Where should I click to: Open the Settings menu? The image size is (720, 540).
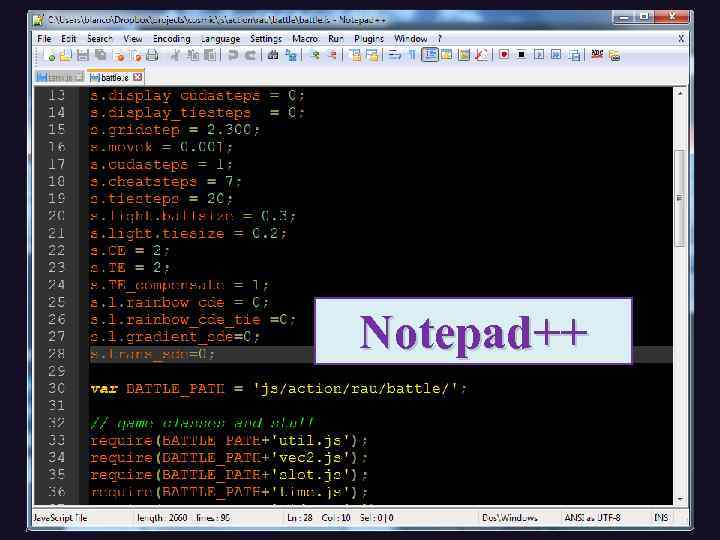(266, 39)
